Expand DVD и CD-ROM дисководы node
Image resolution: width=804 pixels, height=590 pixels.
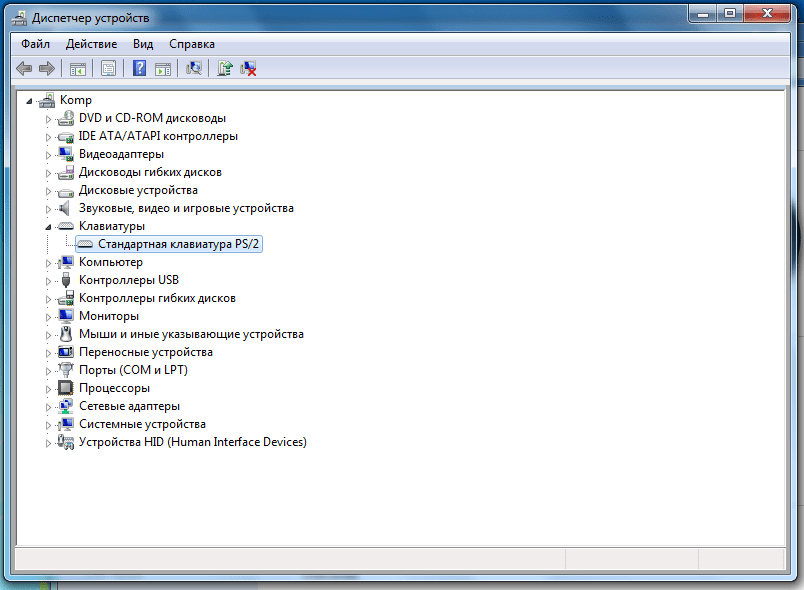[48, 119]
